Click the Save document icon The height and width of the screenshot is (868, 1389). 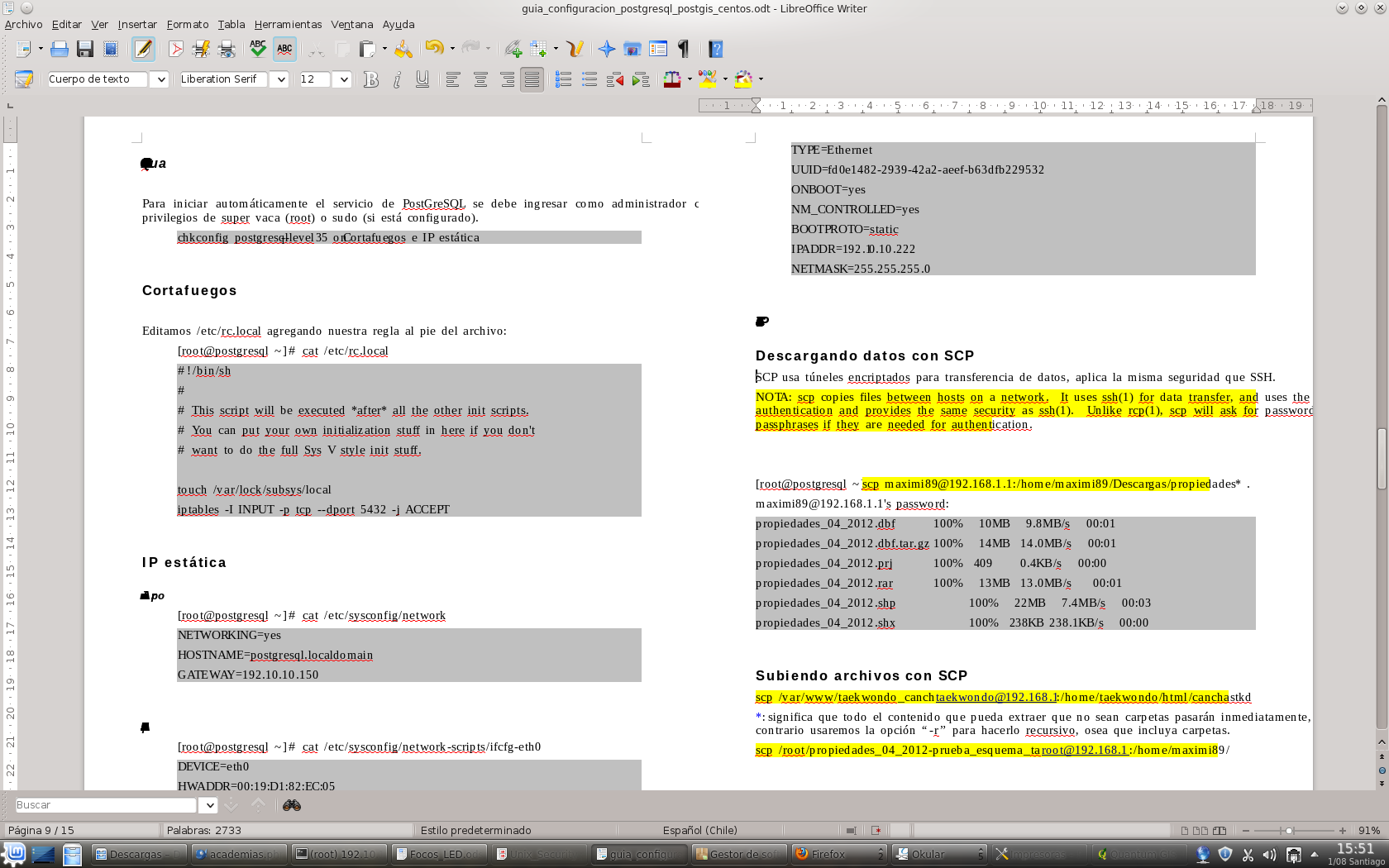point(84,50)
